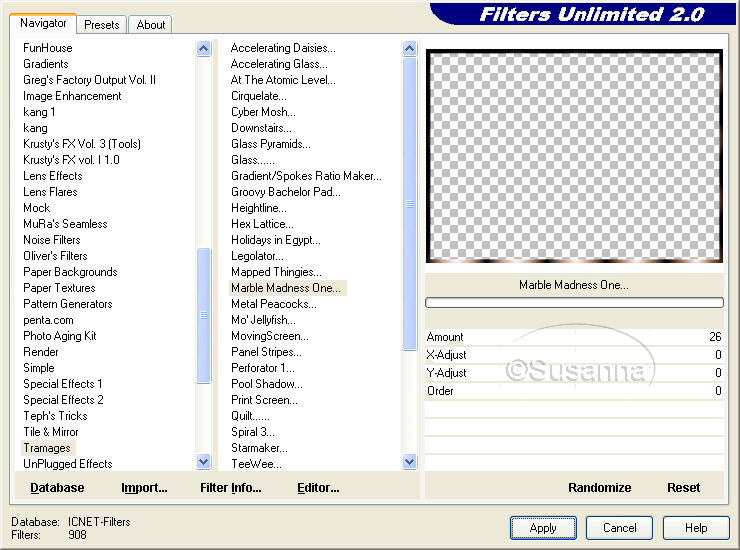Adjust the Order slider row
Image resolution: width=740 pixels, height=550 pixels.
click(x=574, y=391)
